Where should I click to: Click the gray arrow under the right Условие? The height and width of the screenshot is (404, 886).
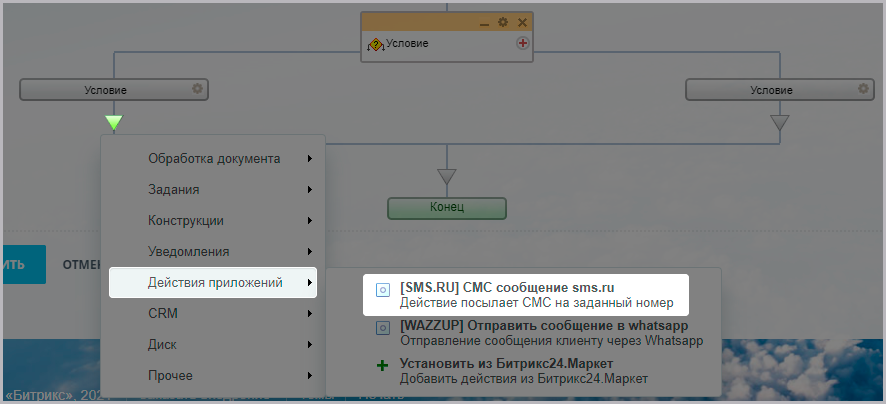click(x=779, y=123)
